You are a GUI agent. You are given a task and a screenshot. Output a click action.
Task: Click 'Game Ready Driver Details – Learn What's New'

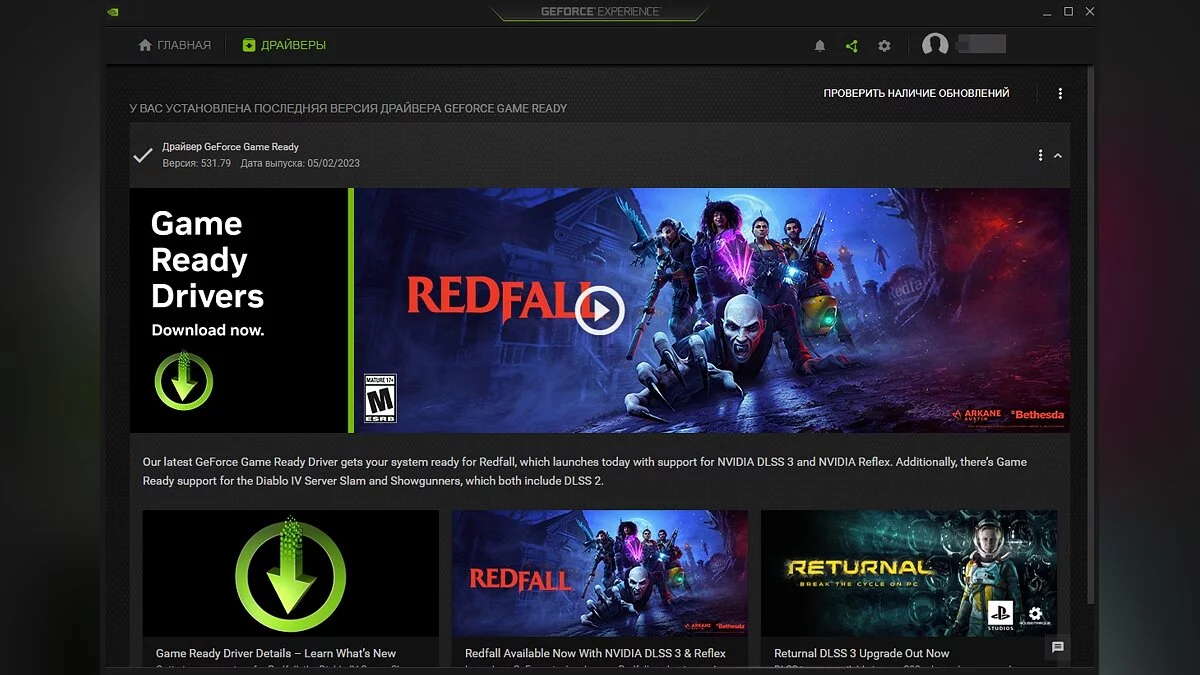pos(276,653)
